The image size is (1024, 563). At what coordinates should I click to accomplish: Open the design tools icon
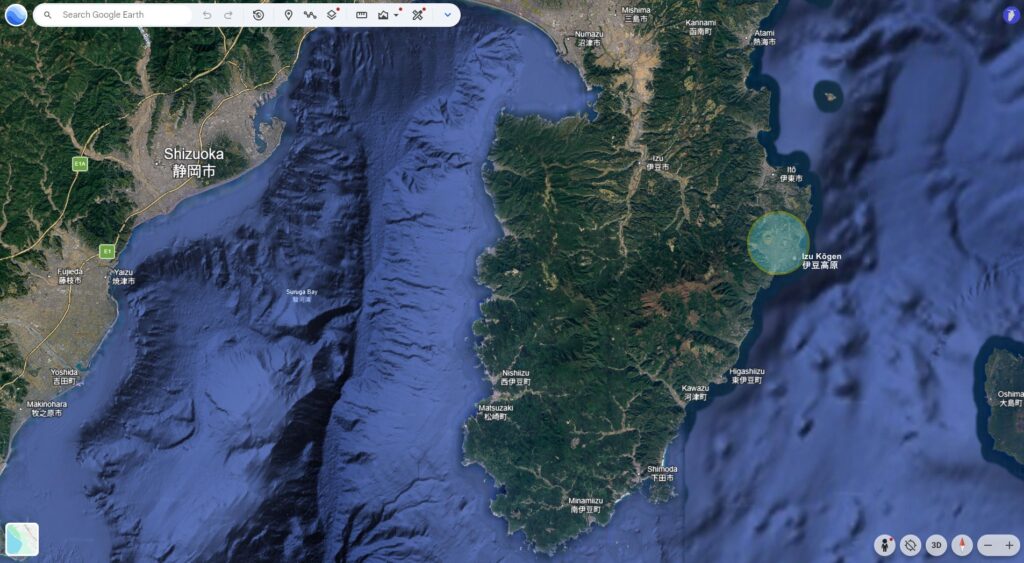coord(418,15)
